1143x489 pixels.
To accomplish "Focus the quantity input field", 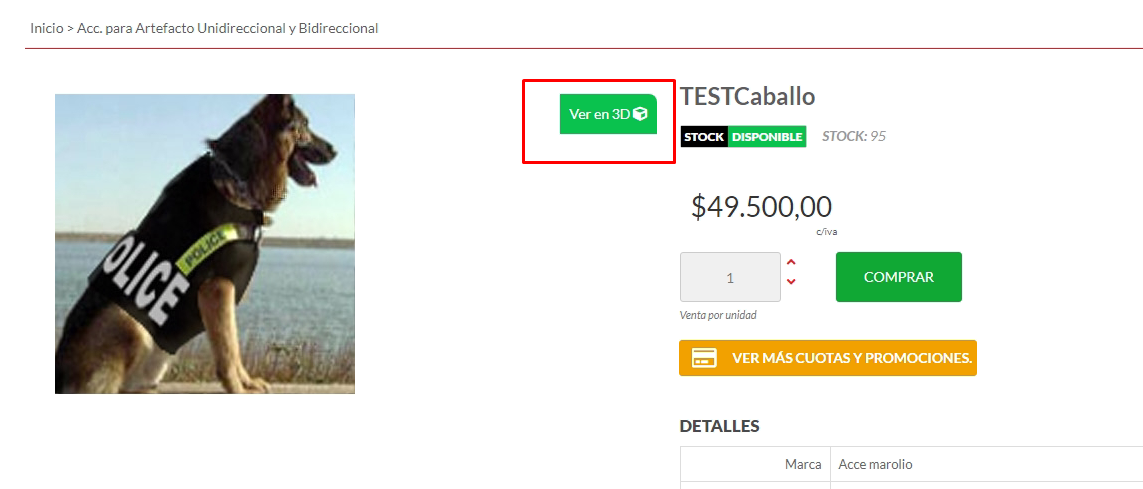I will coord(730,277).
